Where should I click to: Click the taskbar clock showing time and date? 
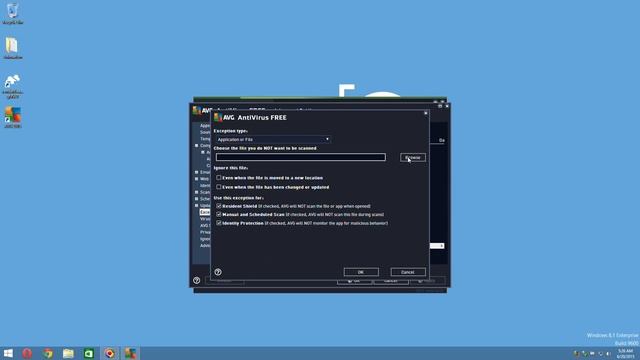pos(626,353)
